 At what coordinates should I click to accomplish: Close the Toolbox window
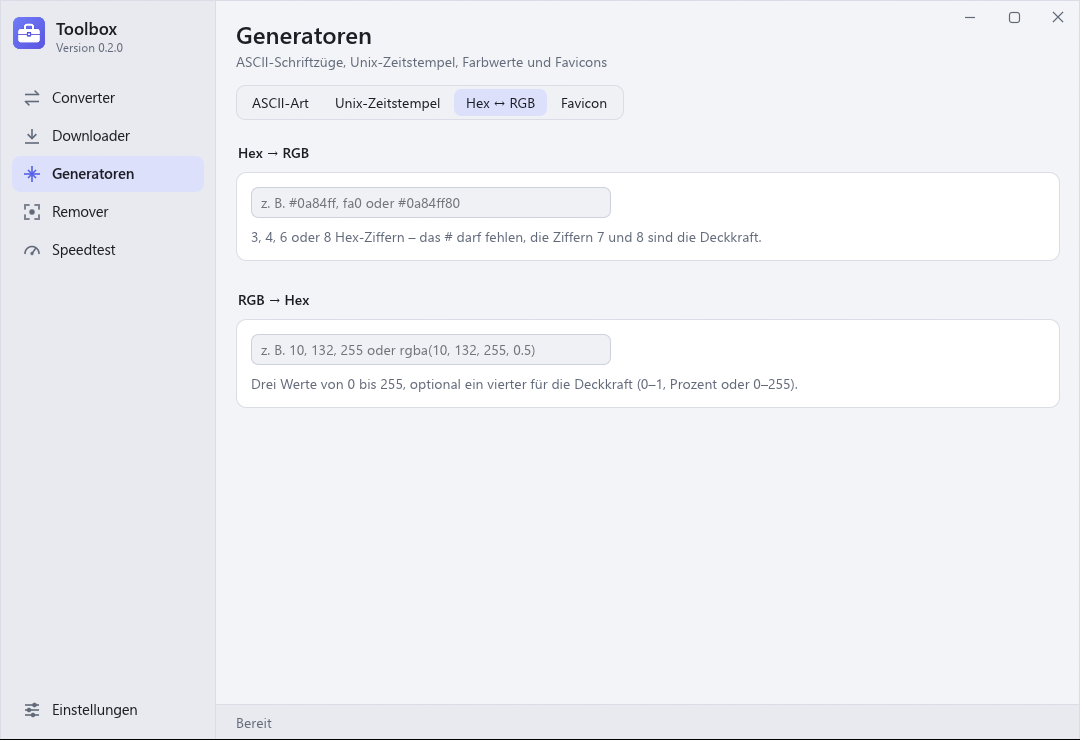[1058, 17]
